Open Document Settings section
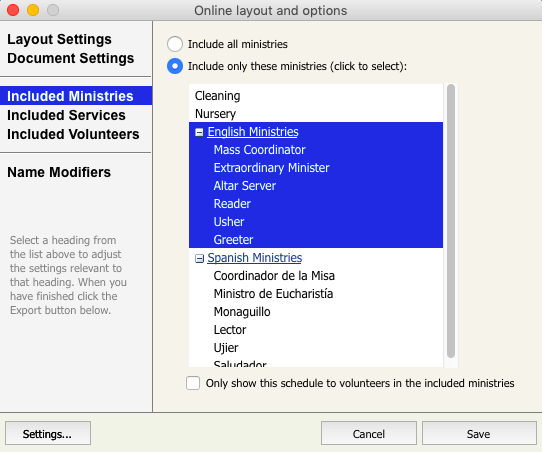The image size is (542, 452). [71, 58]
